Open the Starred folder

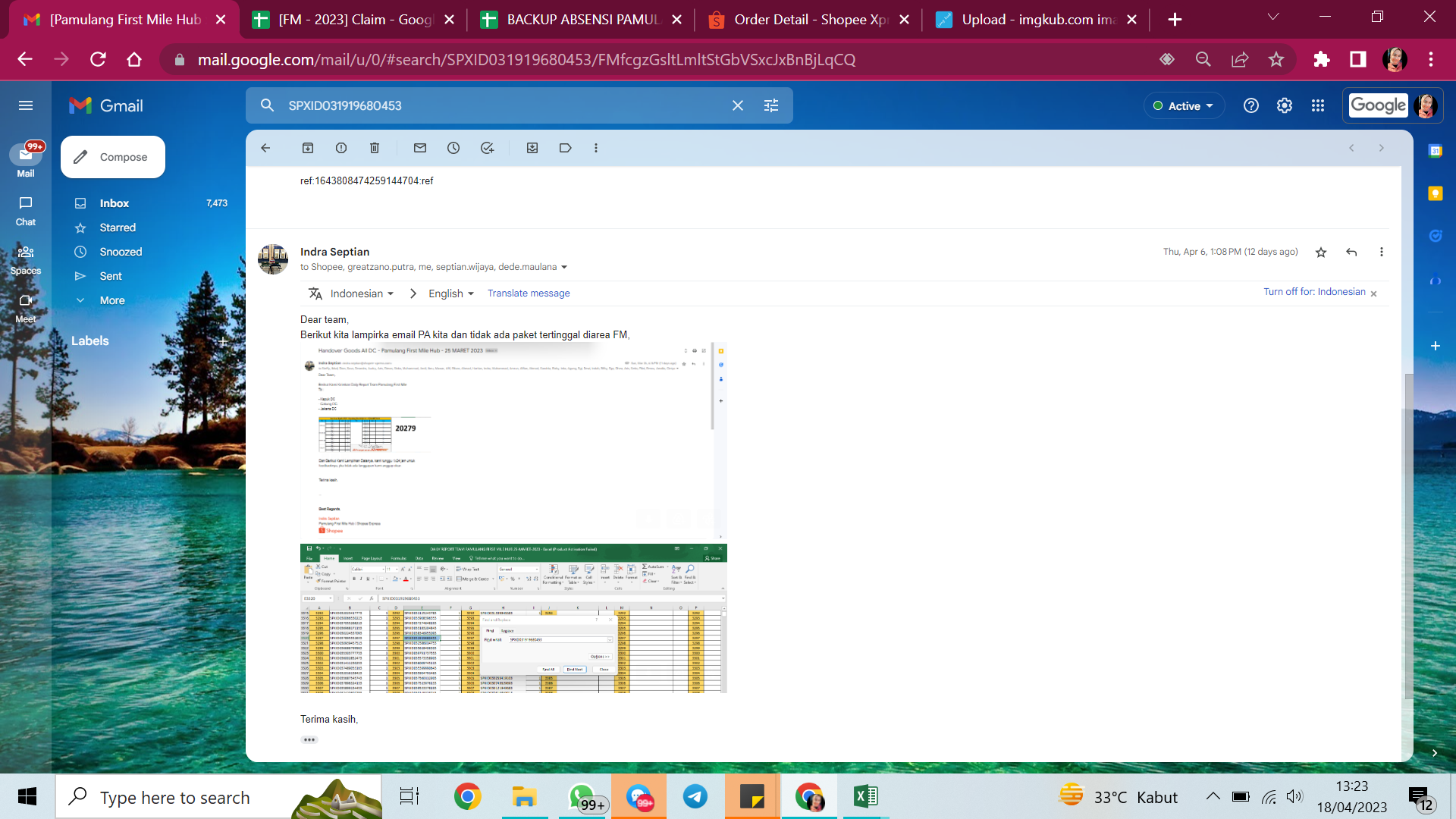point(118,227)
